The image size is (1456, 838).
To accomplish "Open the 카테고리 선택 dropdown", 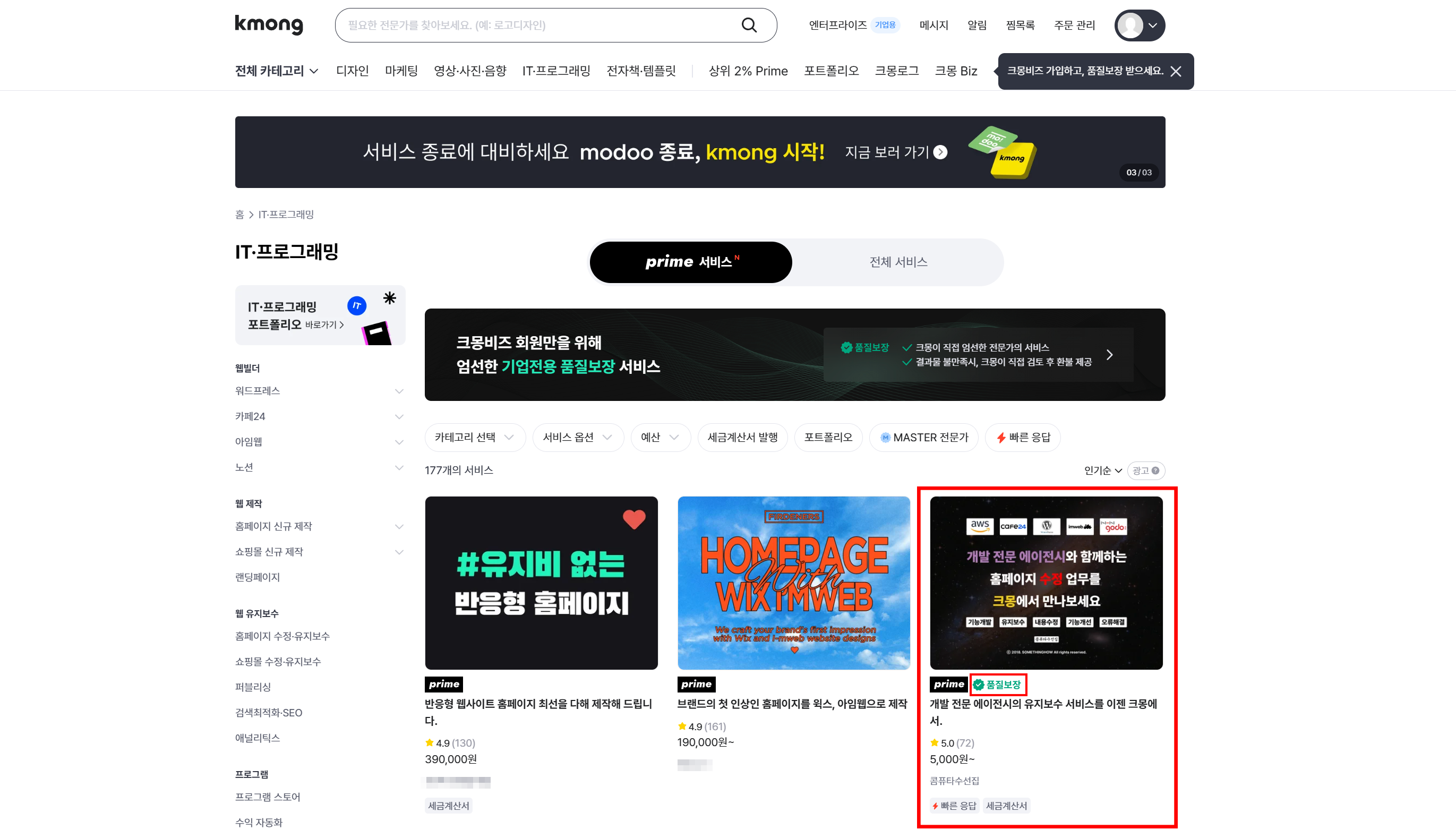I will click(x=475, y=438).
